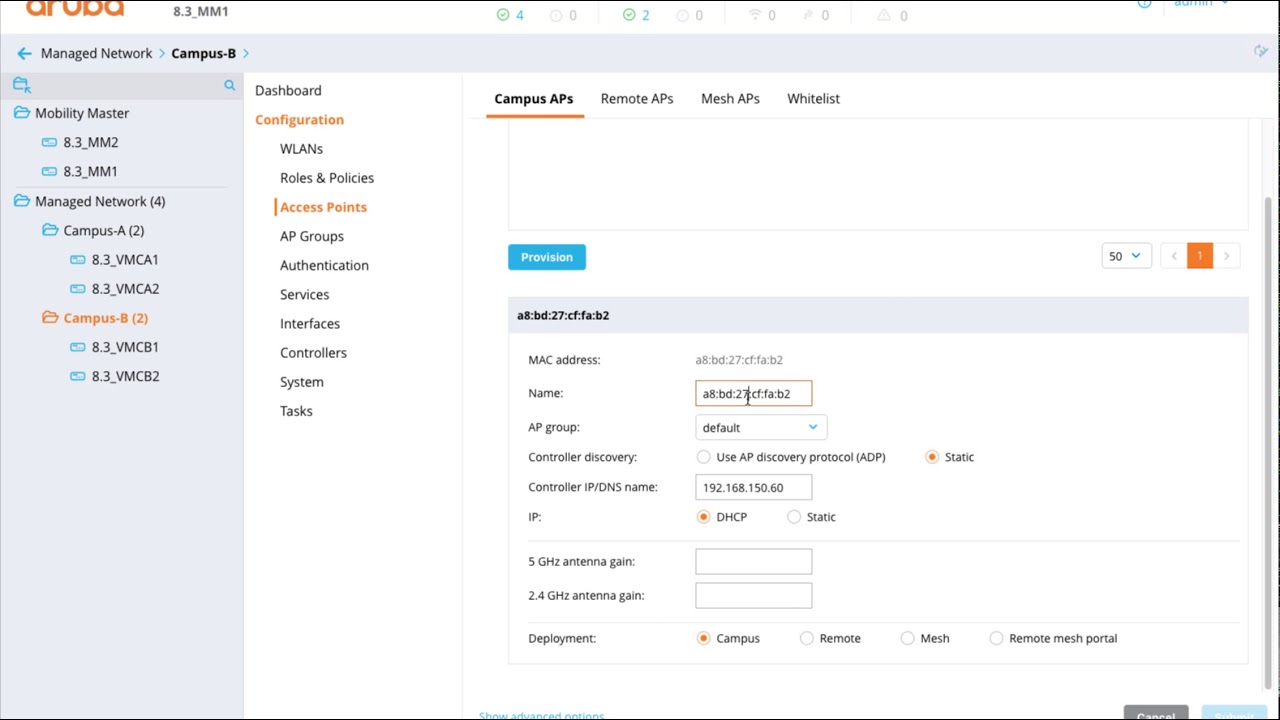The image size is (1280, 720).
Task: Open the Tasks page
Action: point(296,411)
